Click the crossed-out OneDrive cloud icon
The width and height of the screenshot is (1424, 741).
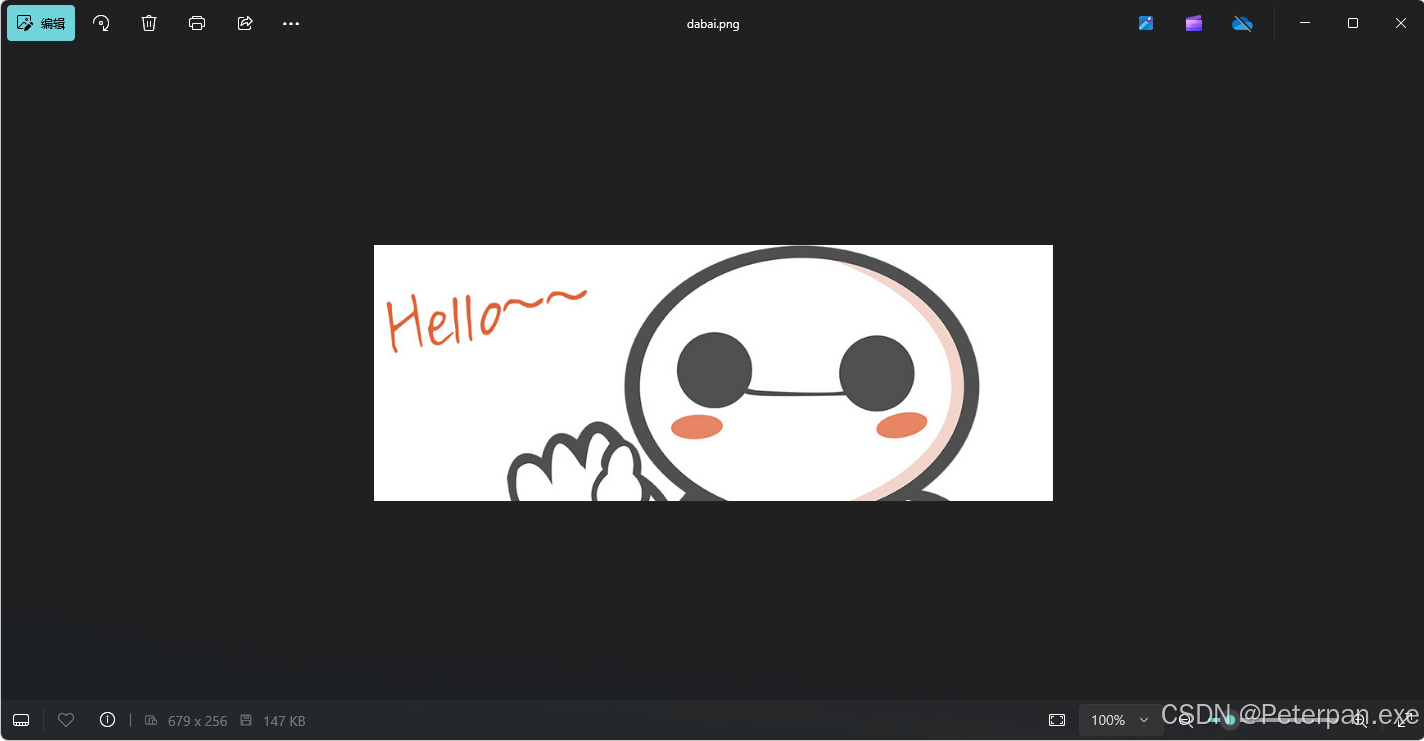tap(1242, 23)
